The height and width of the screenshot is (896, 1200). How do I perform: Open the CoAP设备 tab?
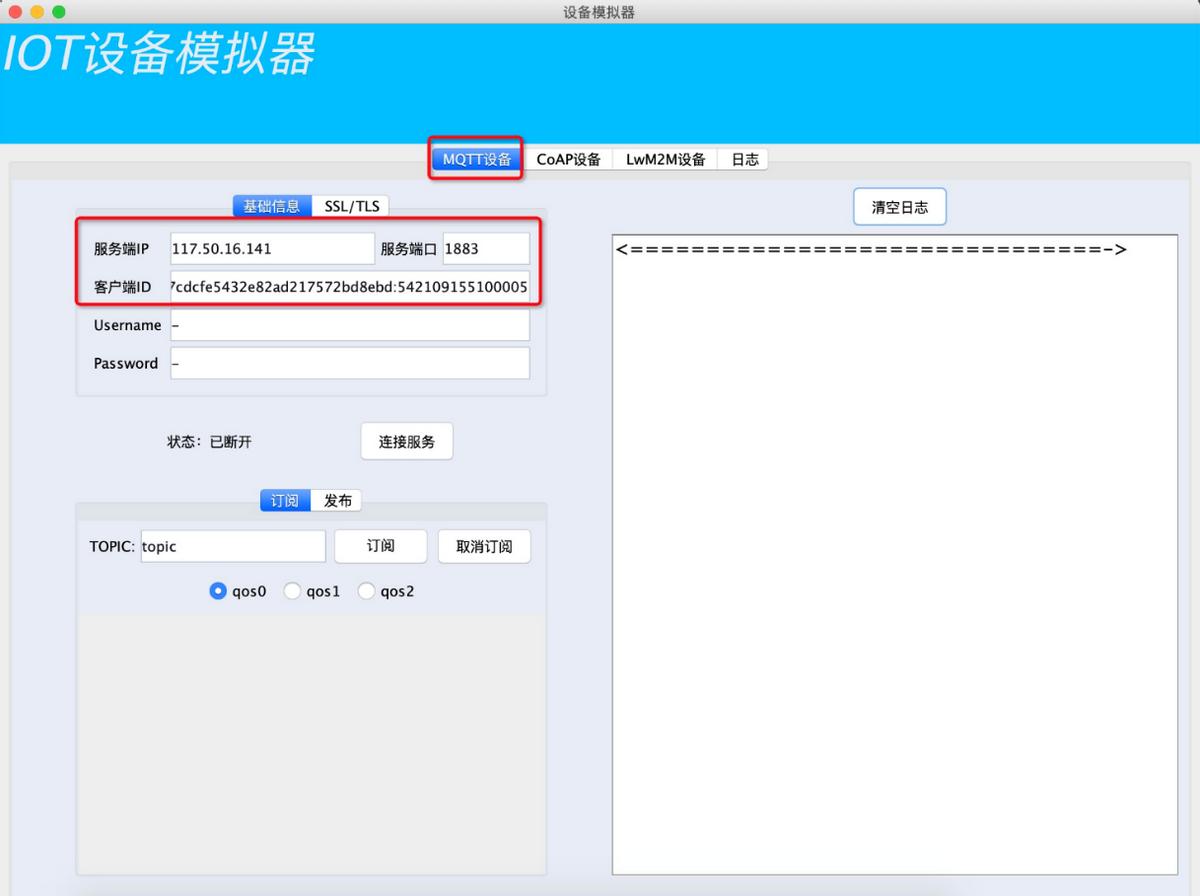(x=568, y=159)
